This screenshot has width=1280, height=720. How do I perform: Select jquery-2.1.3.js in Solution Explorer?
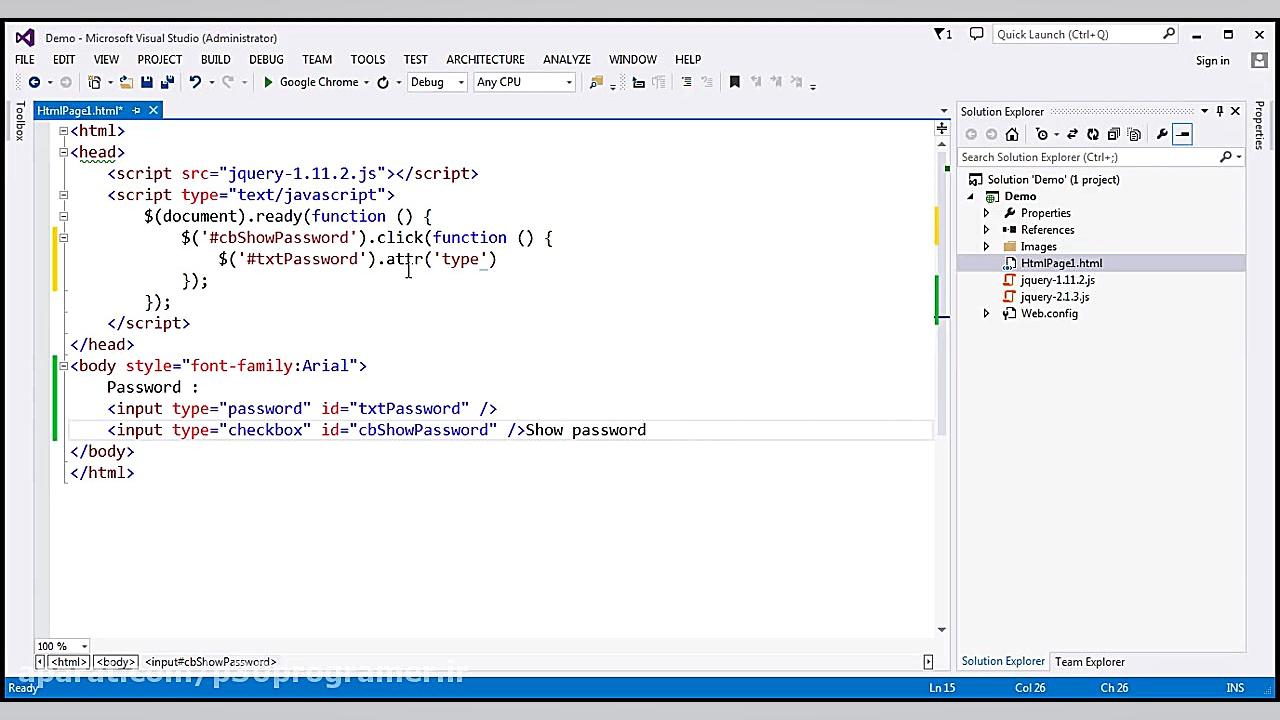(x=1055, y=296)
